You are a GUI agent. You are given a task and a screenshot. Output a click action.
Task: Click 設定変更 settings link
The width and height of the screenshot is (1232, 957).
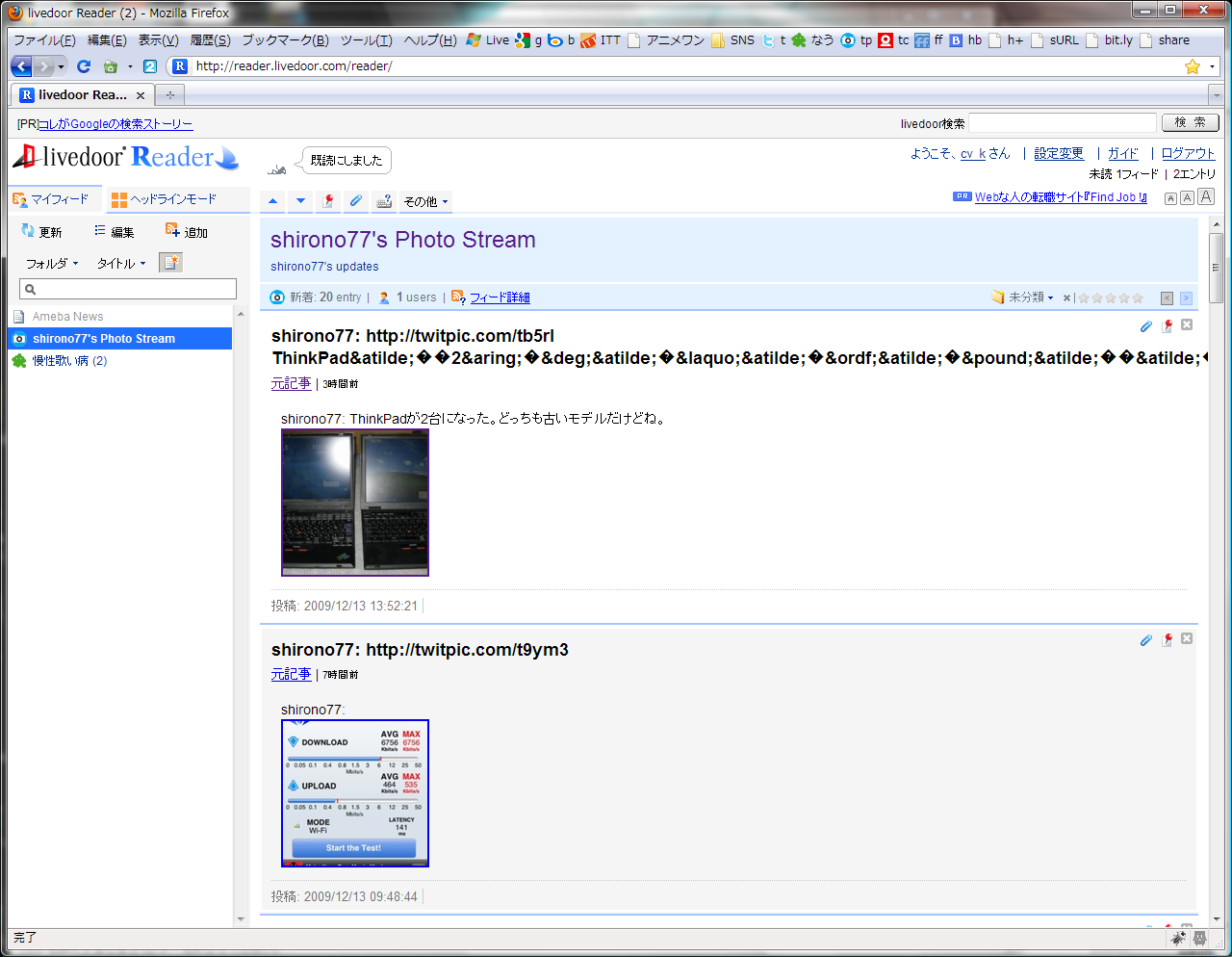pos(1059,153)
